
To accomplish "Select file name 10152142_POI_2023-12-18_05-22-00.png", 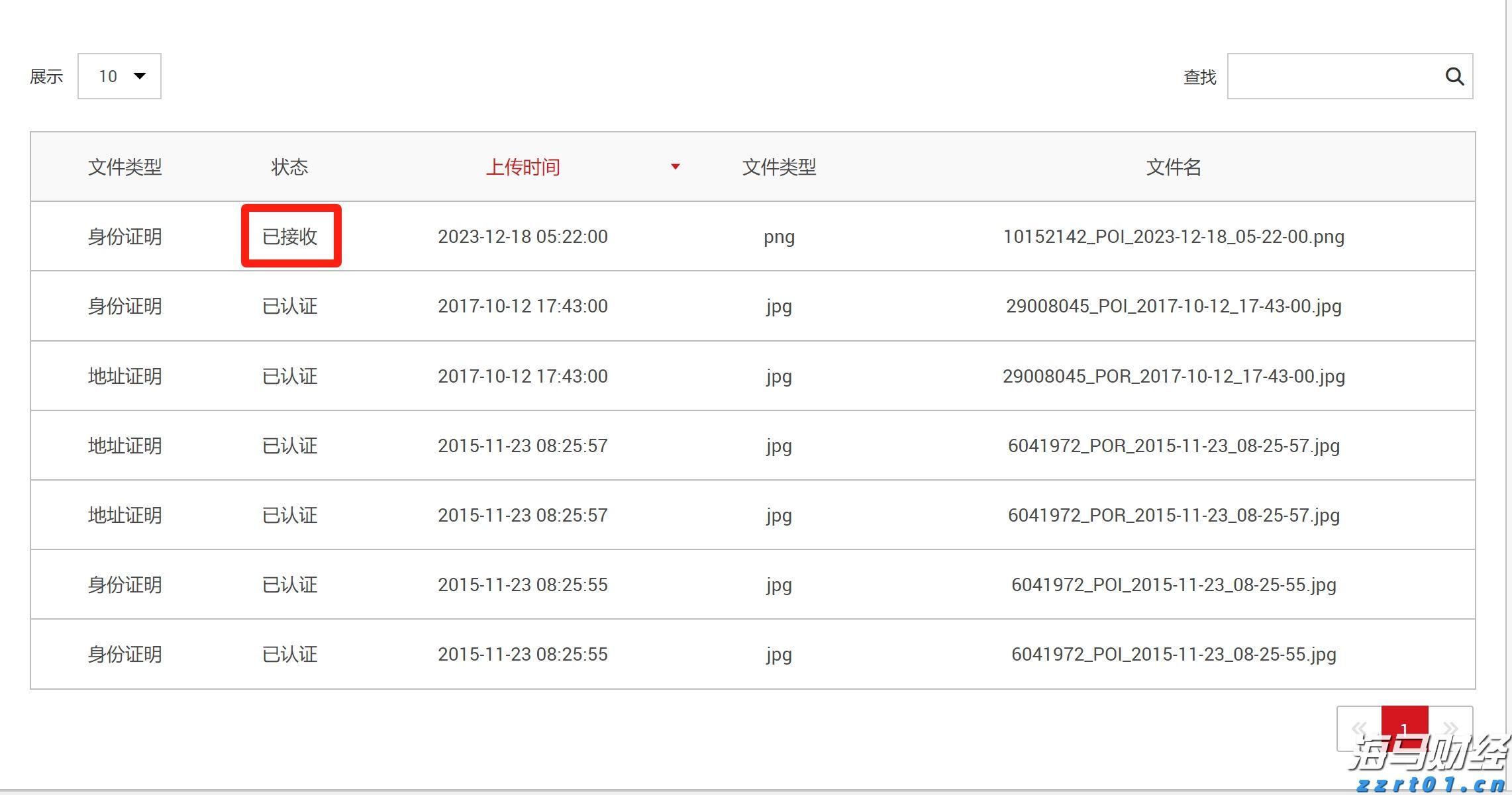I will tap(1173, 236).
